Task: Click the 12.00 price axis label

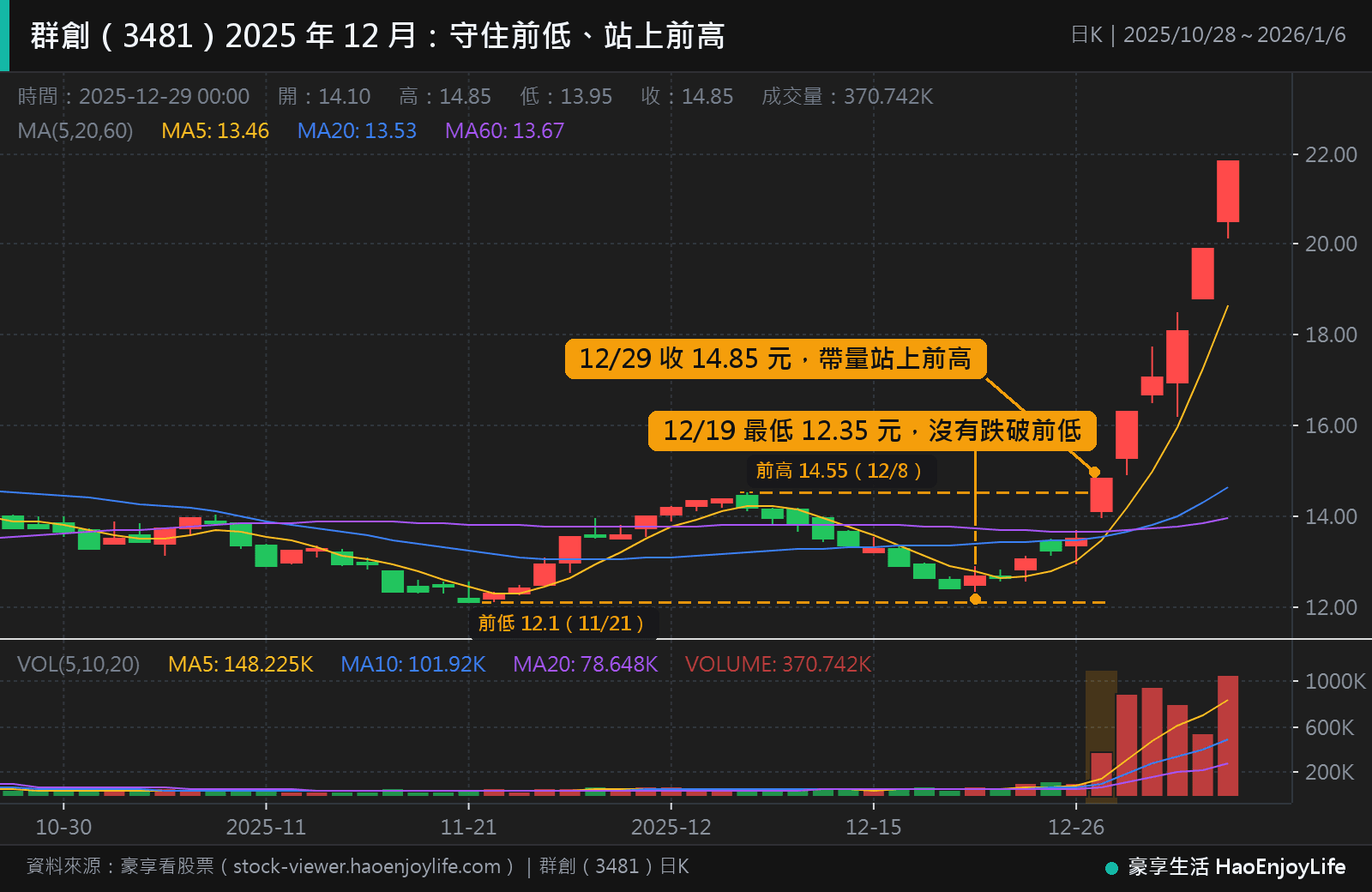Action: click(1331, 607)
